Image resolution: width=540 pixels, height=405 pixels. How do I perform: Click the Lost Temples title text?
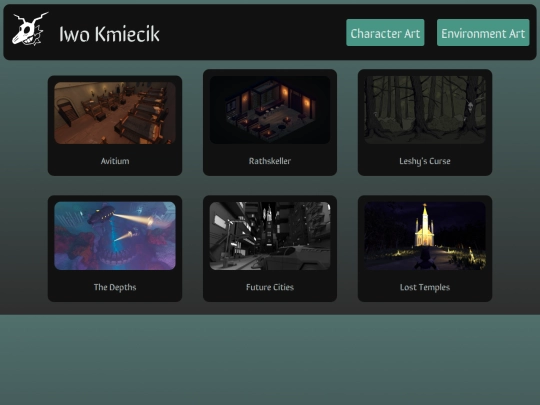(x=425, y=288)
